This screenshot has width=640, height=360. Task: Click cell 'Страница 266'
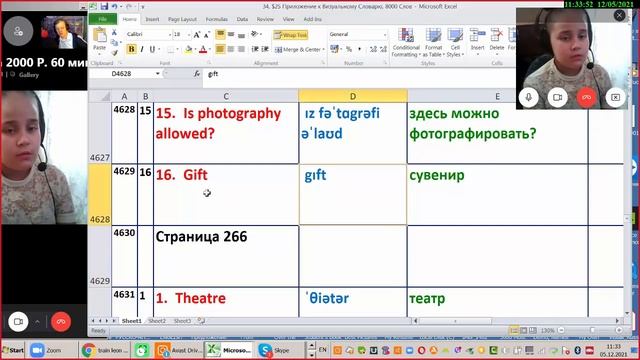226,256
